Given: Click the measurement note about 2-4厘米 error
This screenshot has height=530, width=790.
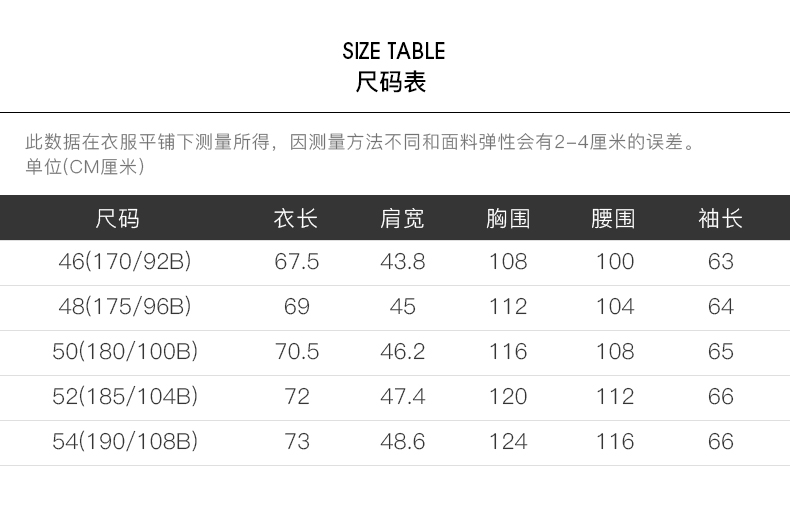Looking at the screenshot, I should click(x=361, y=142).
